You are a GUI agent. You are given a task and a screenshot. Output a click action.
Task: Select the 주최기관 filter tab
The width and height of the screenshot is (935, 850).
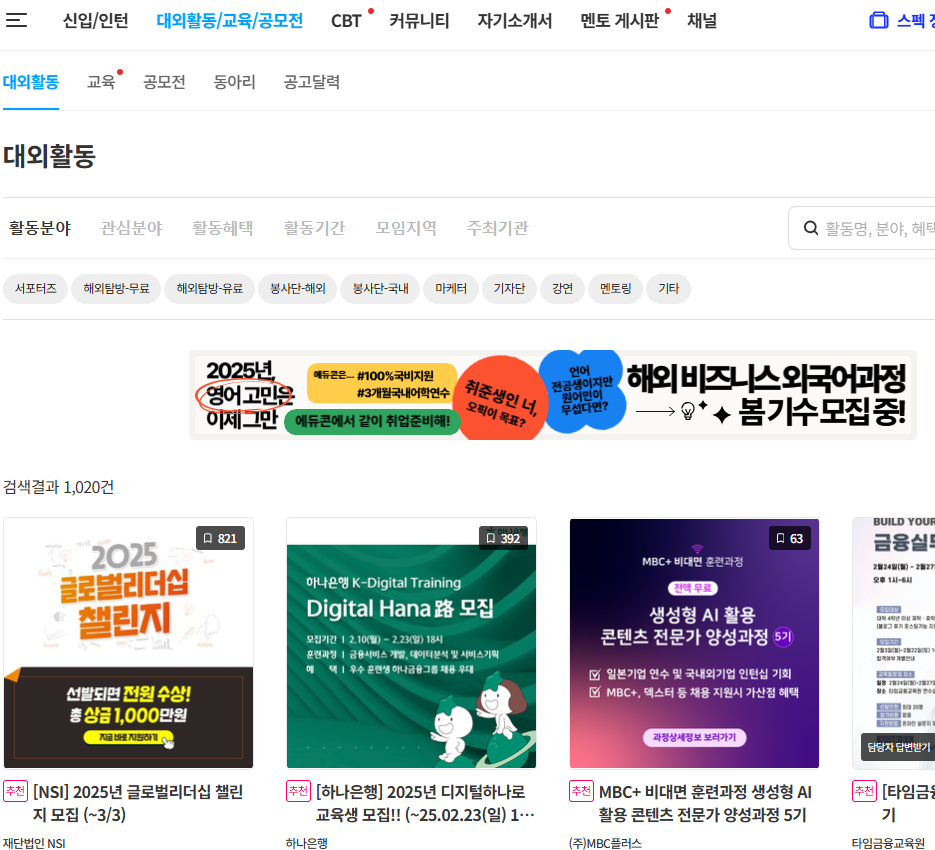[497, 228]
